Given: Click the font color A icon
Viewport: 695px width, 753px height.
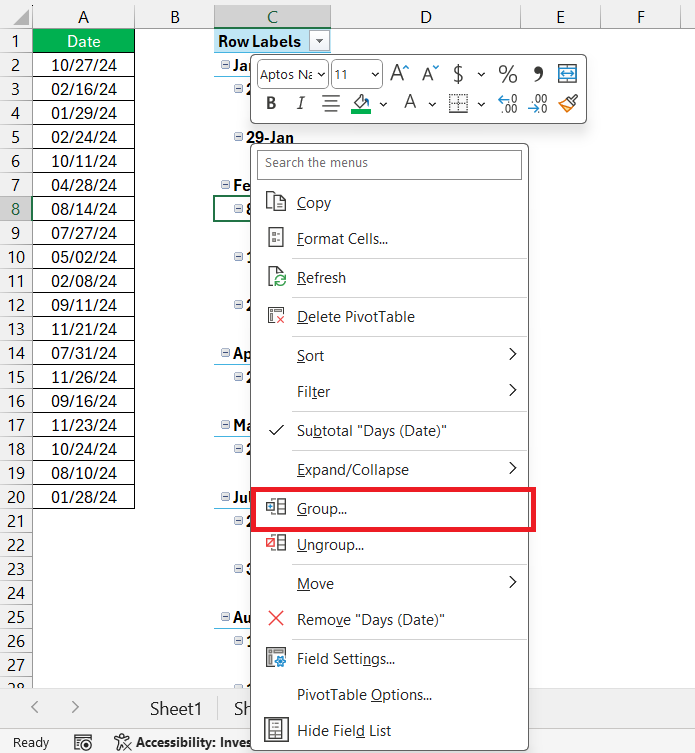Looking at the screenshot, I should coord(410,103).
